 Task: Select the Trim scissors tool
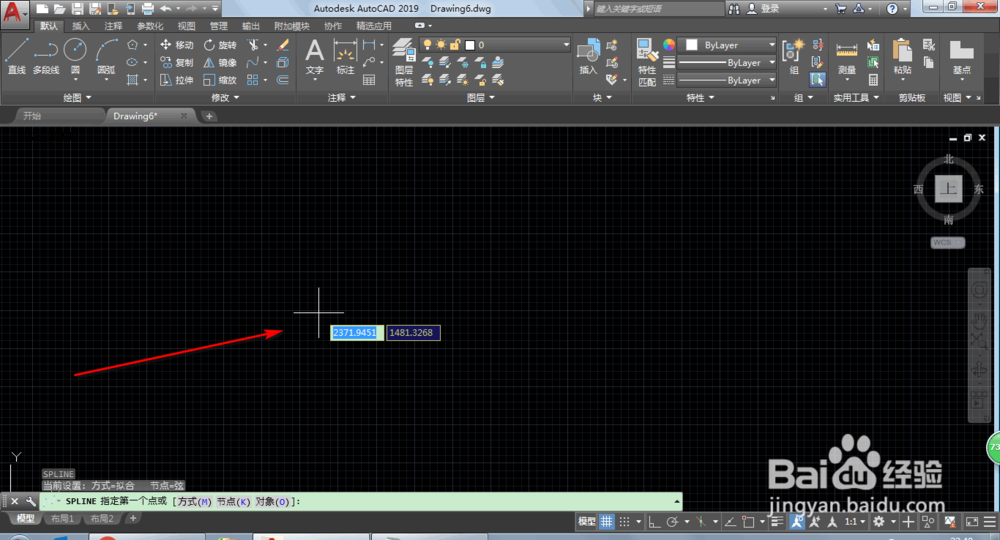(x=253, y=45)
